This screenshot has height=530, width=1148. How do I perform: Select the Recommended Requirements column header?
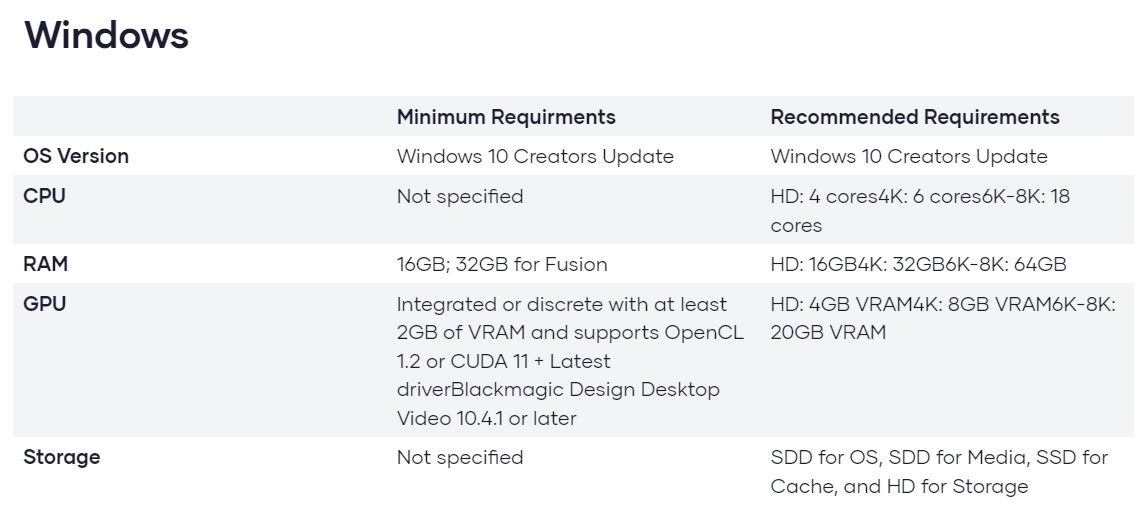[914, 117]
